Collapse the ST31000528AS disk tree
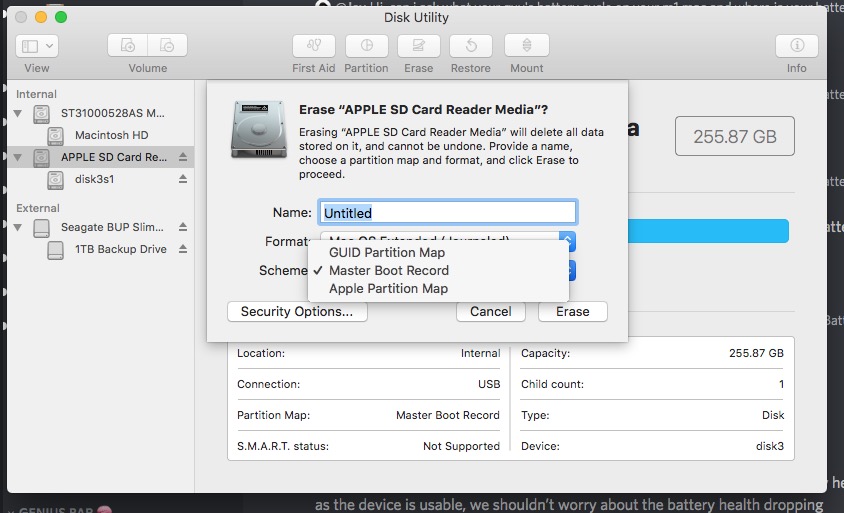This screenshot has width=844, height=513. click(x=18, y=114)
